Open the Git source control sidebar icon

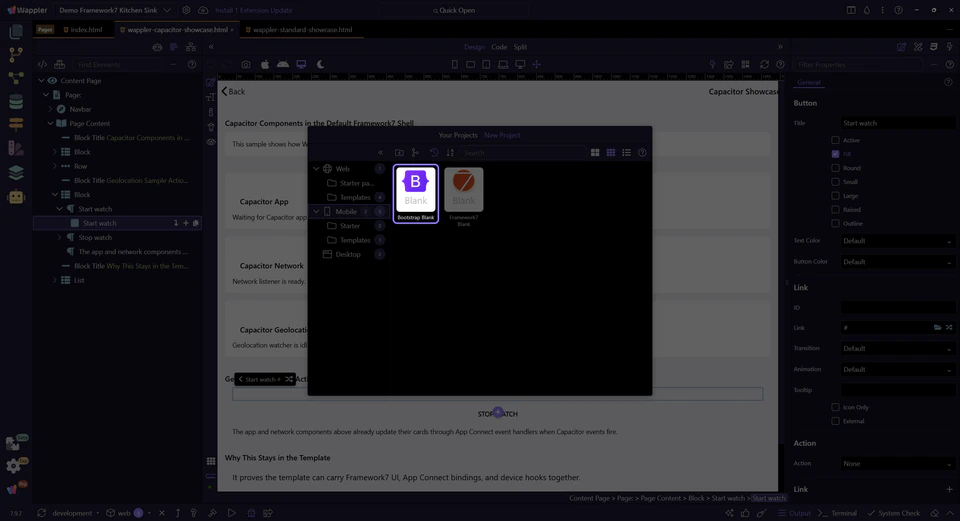coord(16,54)
